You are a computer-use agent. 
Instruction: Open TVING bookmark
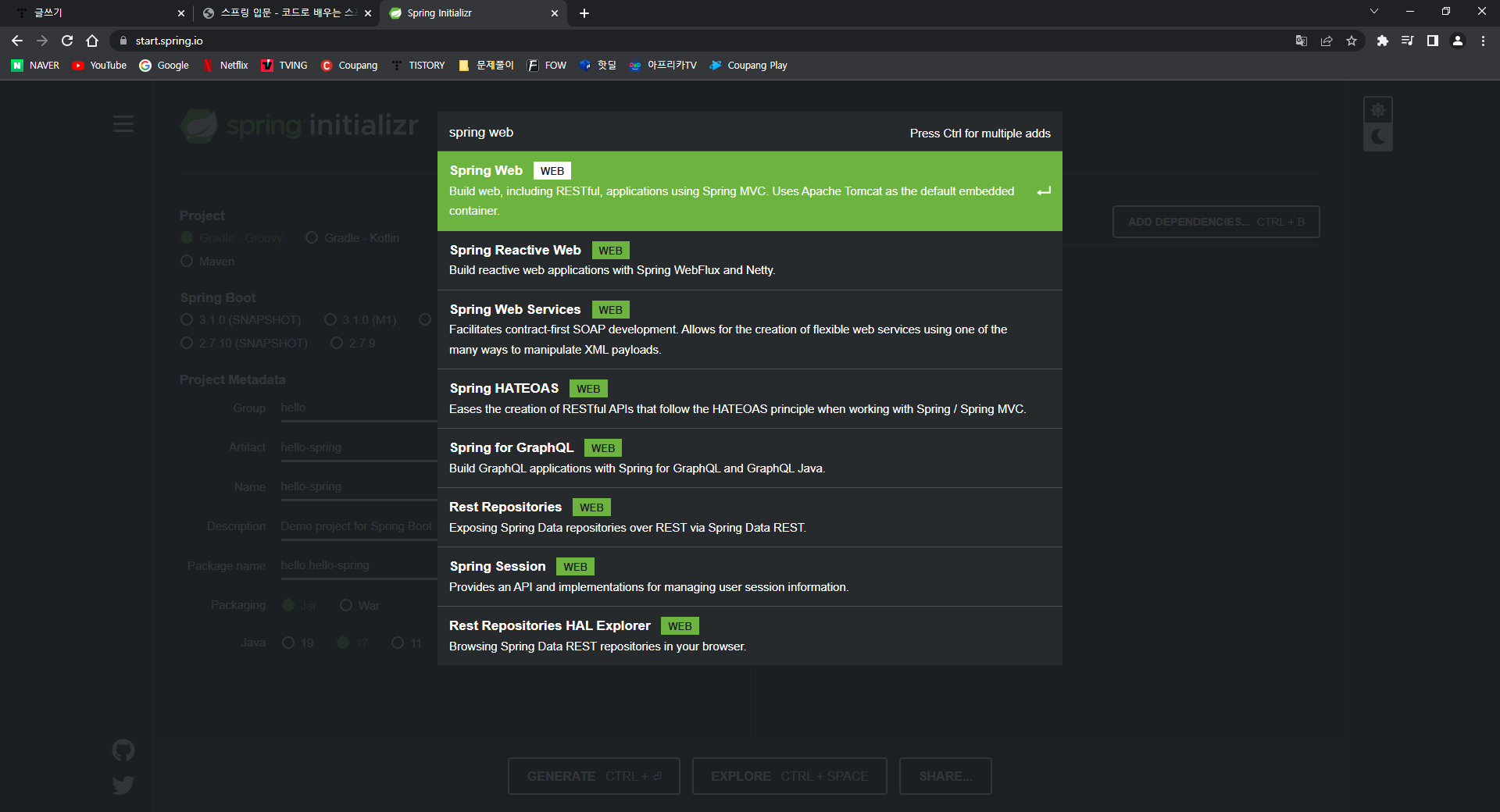coord(284,66)
